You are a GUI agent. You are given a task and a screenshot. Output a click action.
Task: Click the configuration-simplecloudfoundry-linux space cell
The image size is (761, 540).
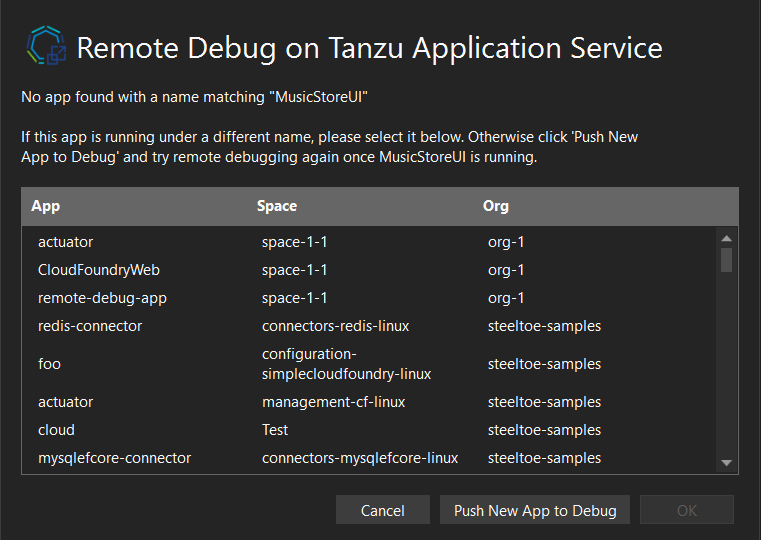click(346, 364)
